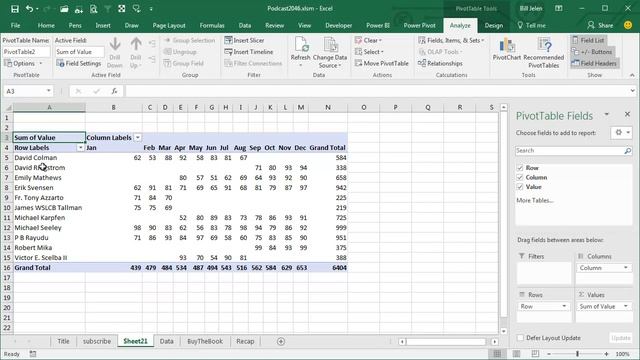640x360 pixels.
Task: Click the Refresh pivot data icon
Action: (x=301, y=44)
